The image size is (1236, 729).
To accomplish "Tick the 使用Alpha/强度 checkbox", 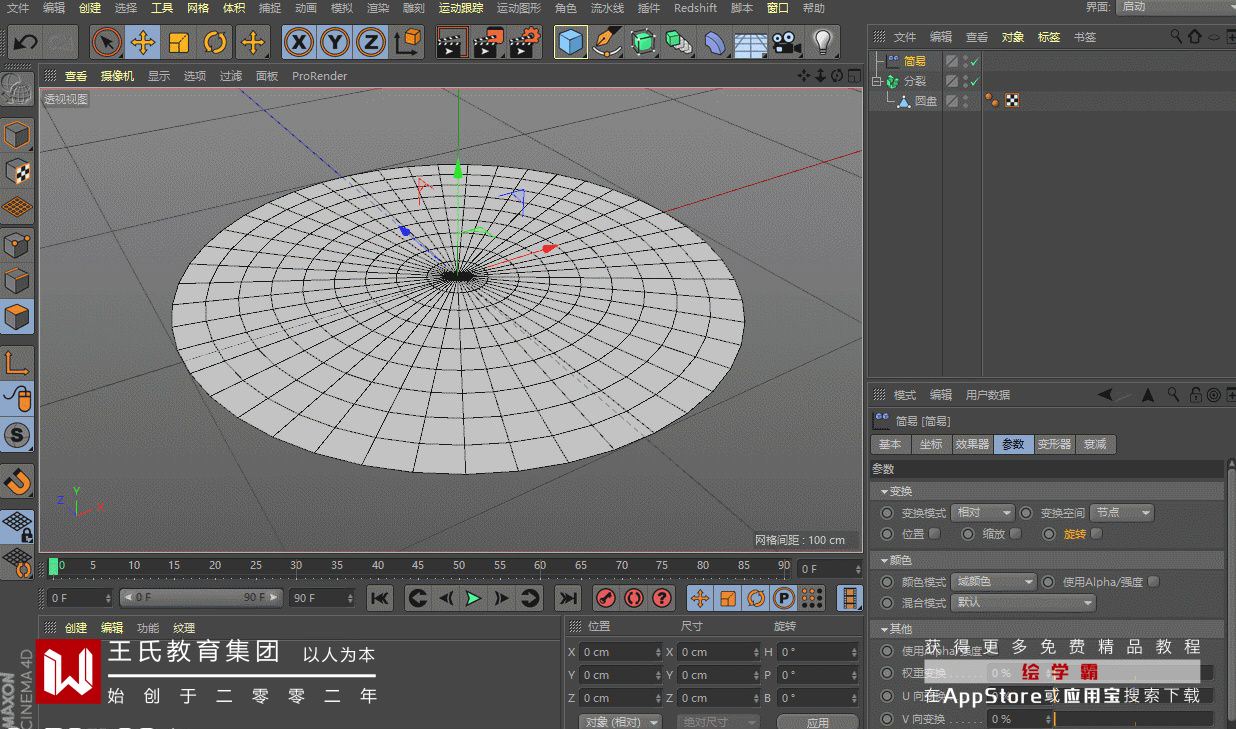I will click(1154, 582).
